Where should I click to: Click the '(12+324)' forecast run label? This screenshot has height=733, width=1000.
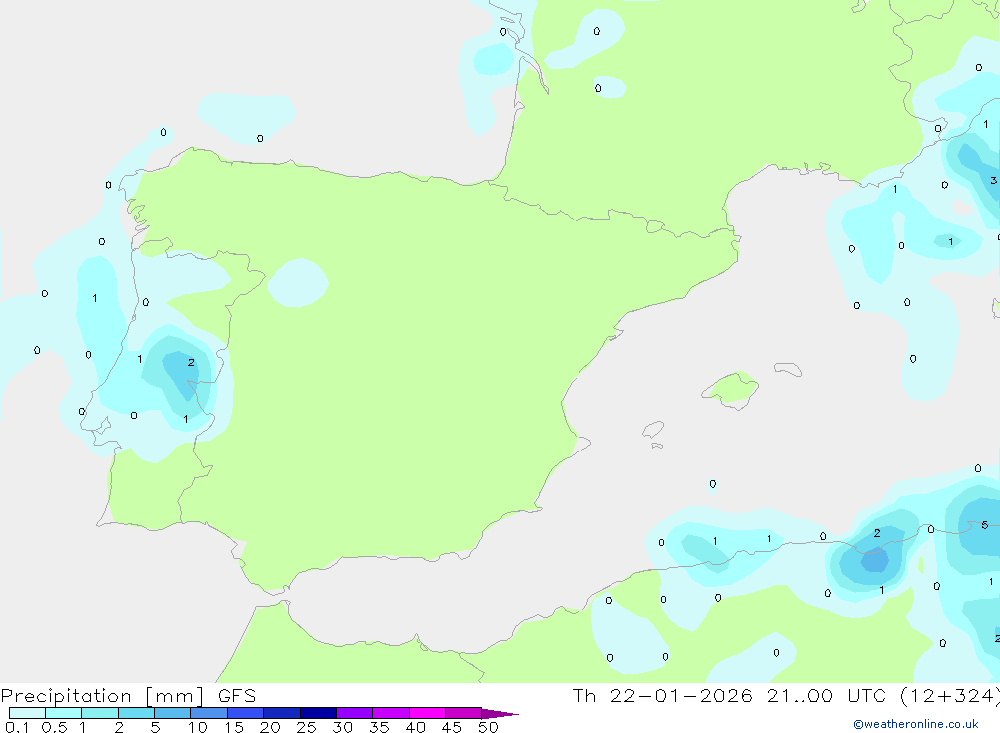(950, 696)
